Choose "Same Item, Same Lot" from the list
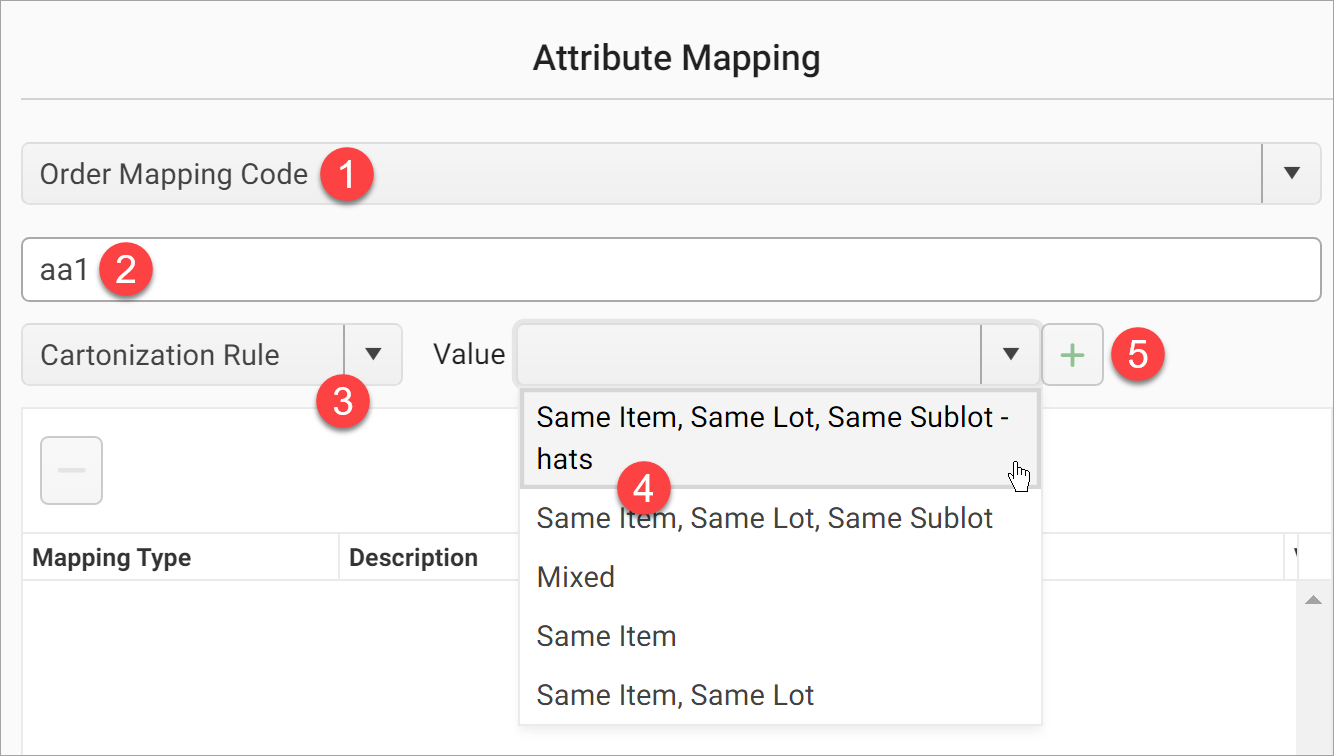The height and width of the screenshot is (756, 1334). 676,694
